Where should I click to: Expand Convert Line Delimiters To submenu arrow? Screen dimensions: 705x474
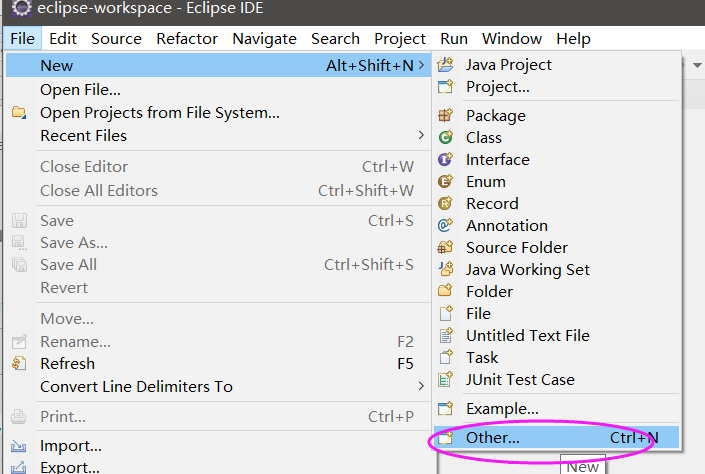pos(421,386)
